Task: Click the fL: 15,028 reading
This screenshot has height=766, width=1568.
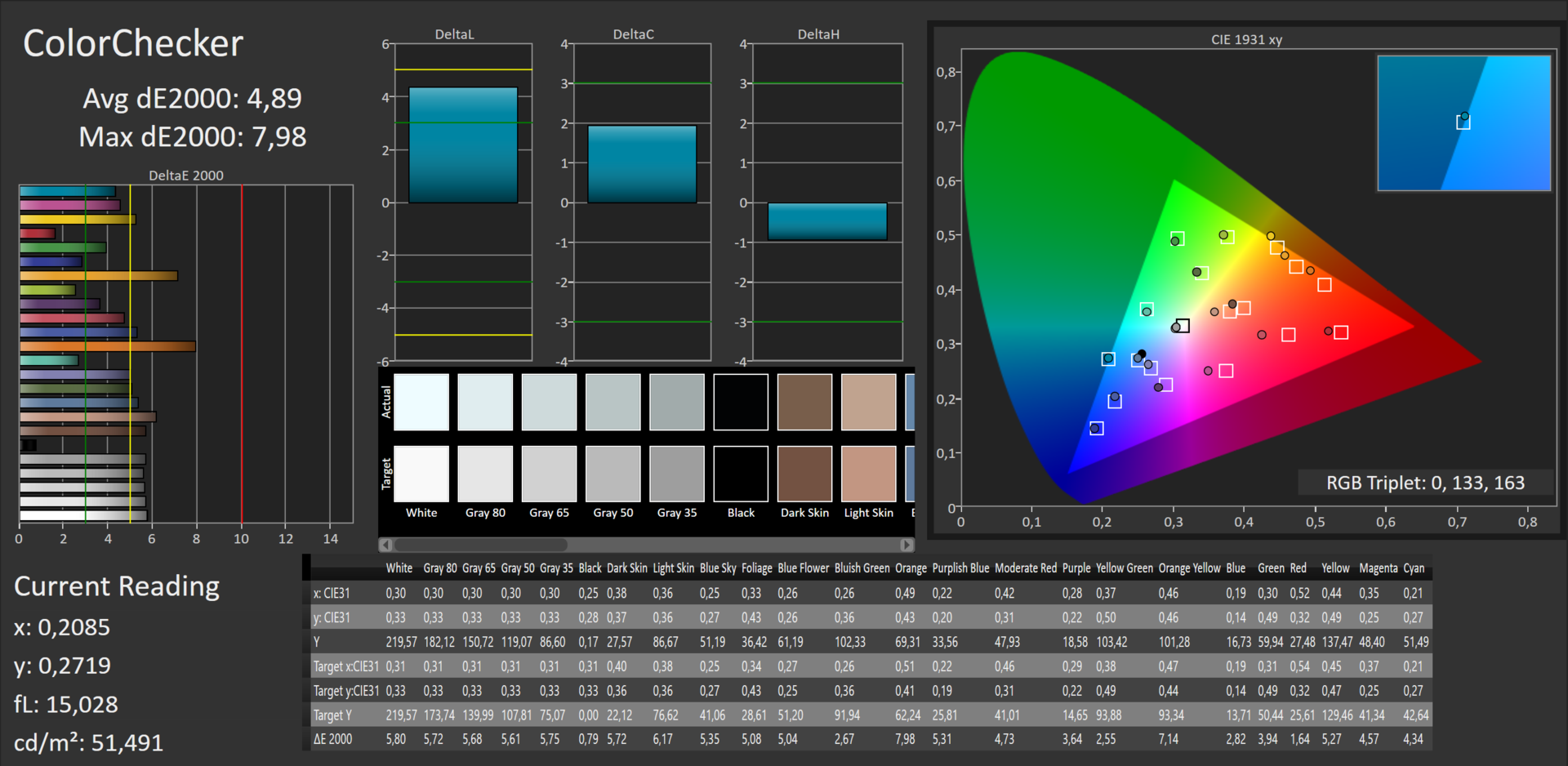Action: click(66, 704)
